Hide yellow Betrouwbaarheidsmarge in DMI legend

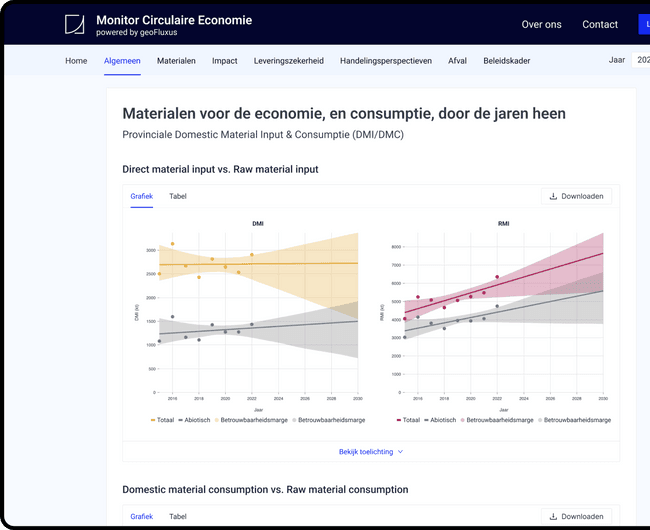pos(252,420)
